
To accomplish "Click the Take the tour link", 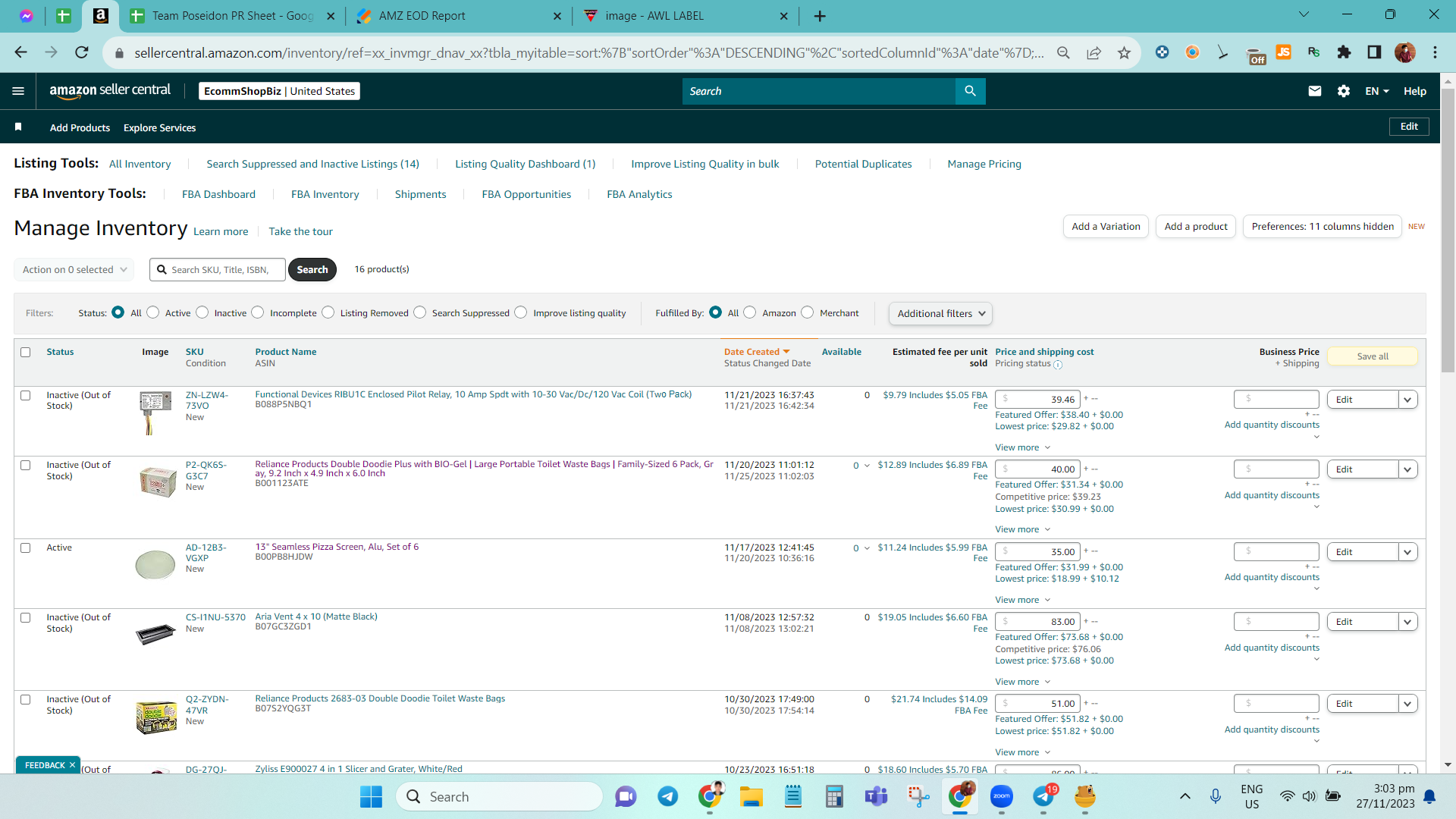I will (x=300, y=231).
